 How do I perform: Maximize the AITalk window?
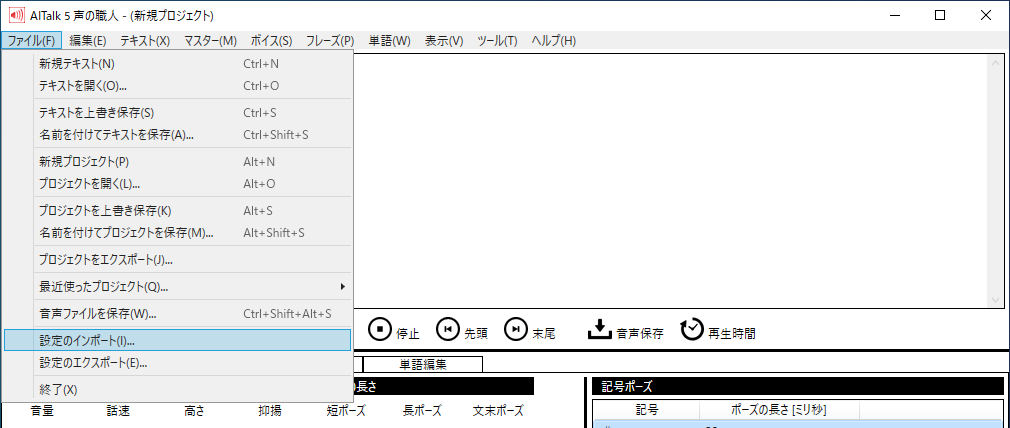940,15
